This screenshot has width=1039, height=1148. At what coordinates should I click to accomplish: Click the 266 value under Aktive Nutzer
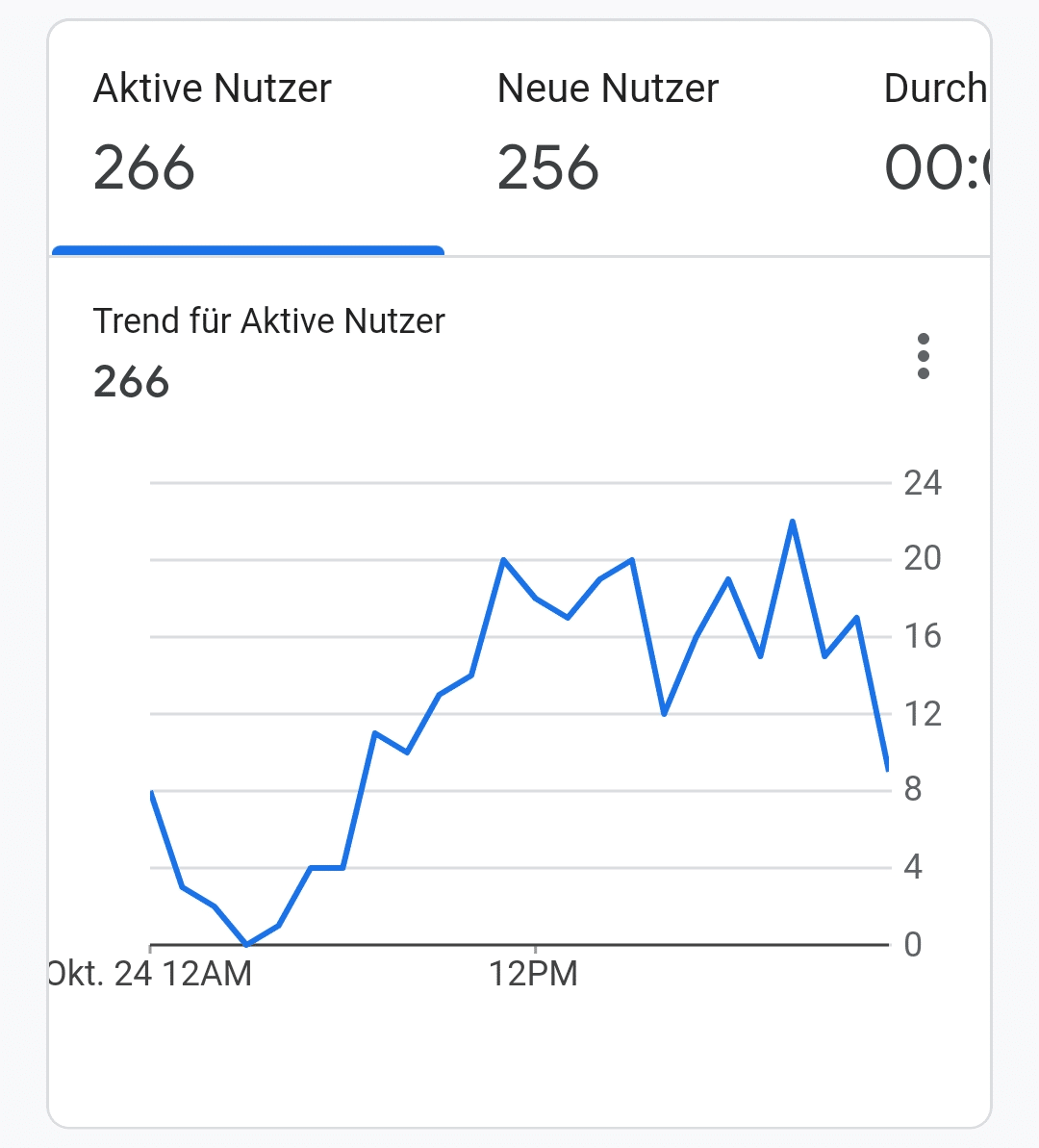tap(144, 168)
